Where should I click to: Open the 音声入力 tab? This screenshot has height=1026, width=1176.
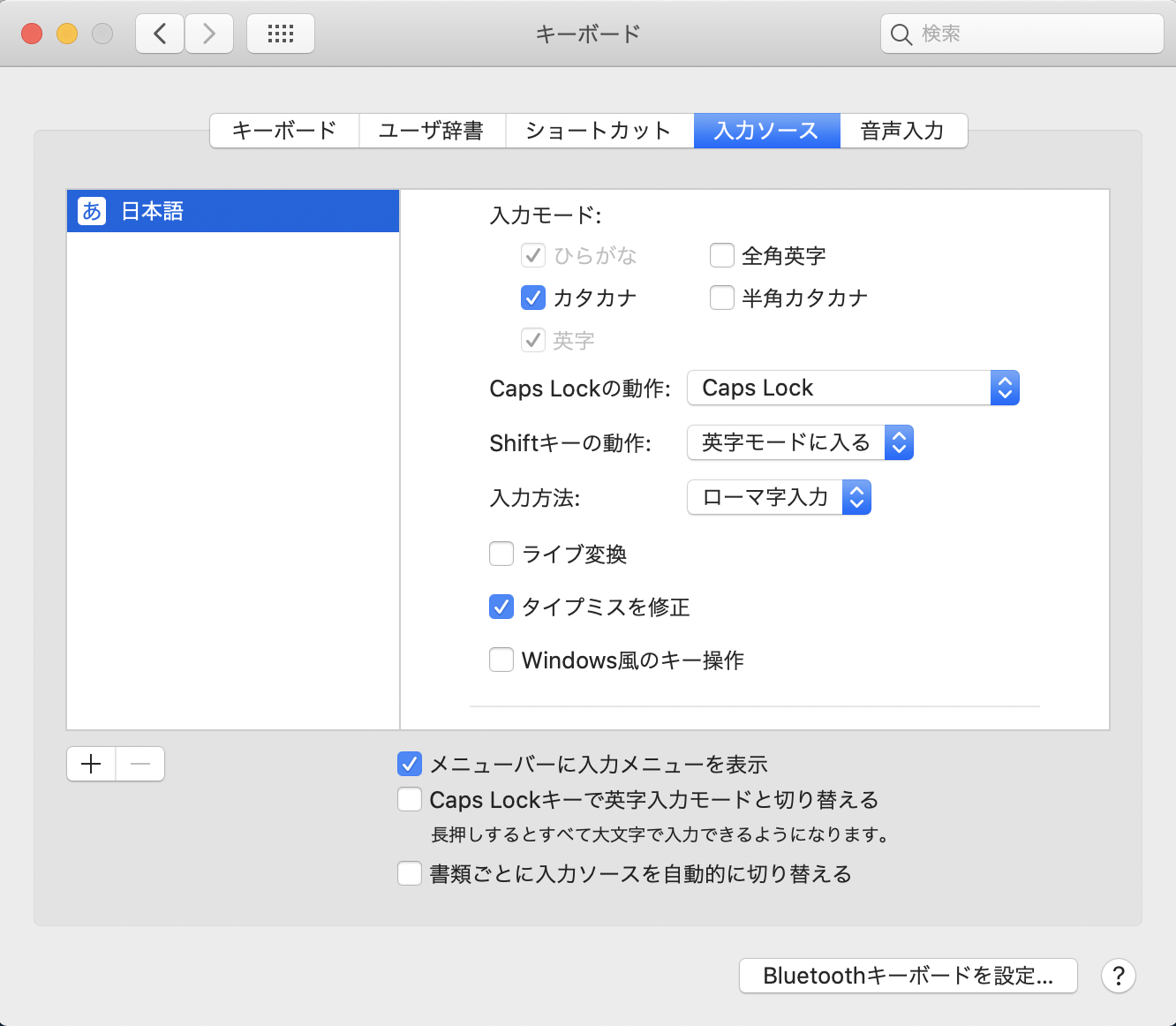coord(903,131)
